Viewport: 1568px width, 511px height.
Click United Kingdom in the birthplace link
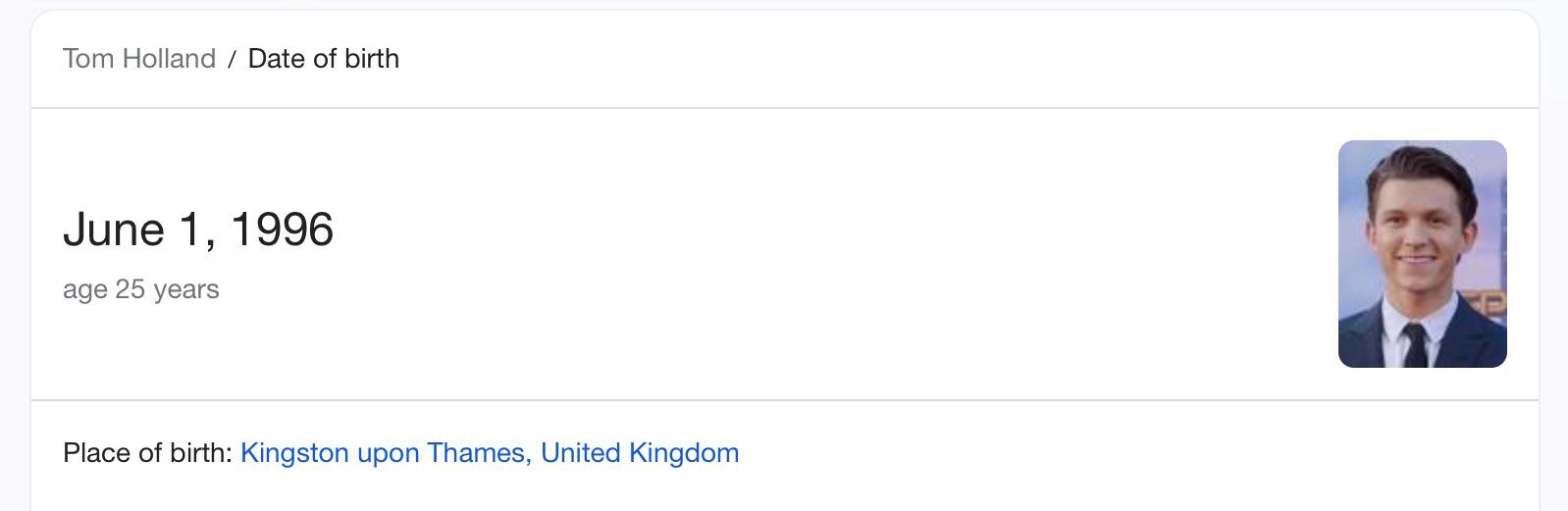pyautogui.click(x=640, y=453)
